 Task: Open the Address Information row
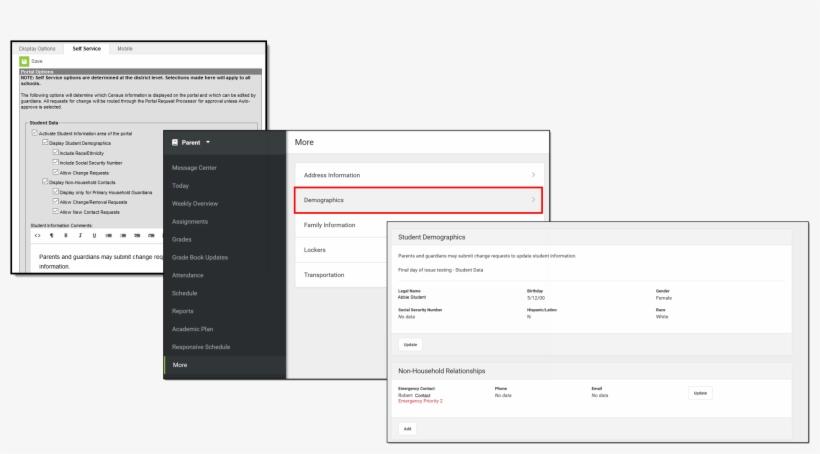pos(418,175)
